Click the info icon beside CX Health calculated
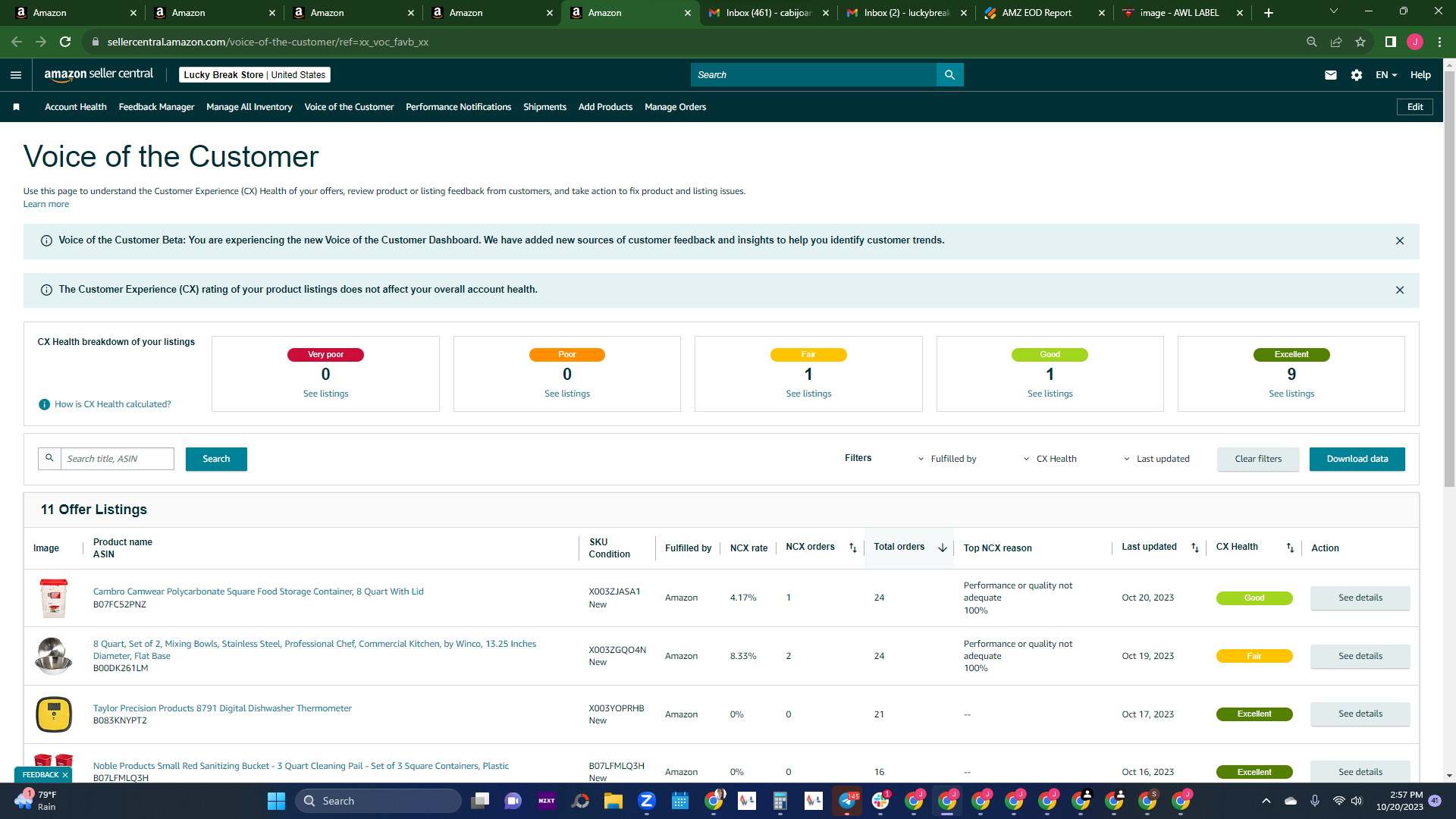This screenshot has width=1456, height=819. [x=44, y=405]
